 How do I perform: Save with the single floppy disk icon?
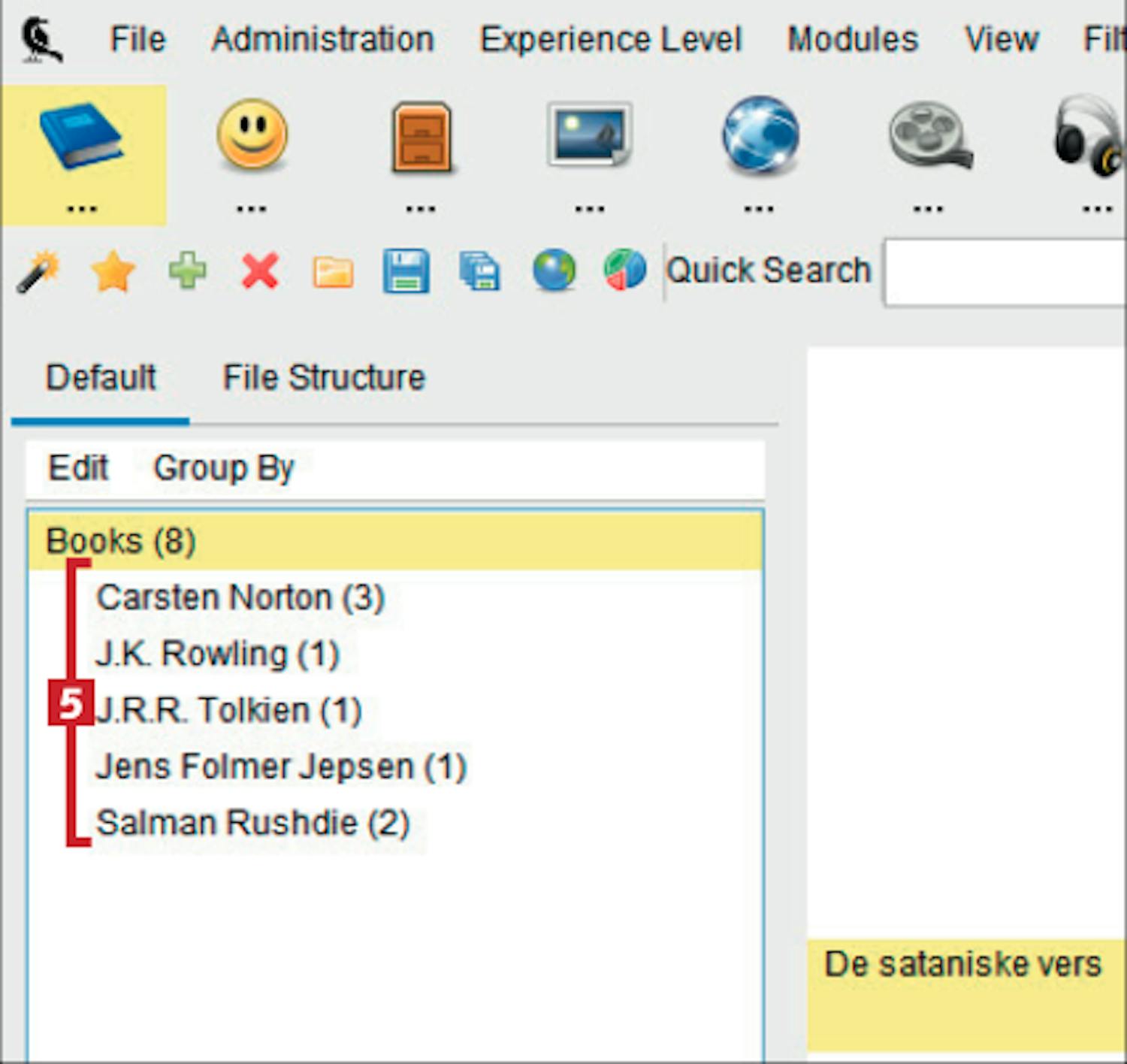[x=406, y=271]
